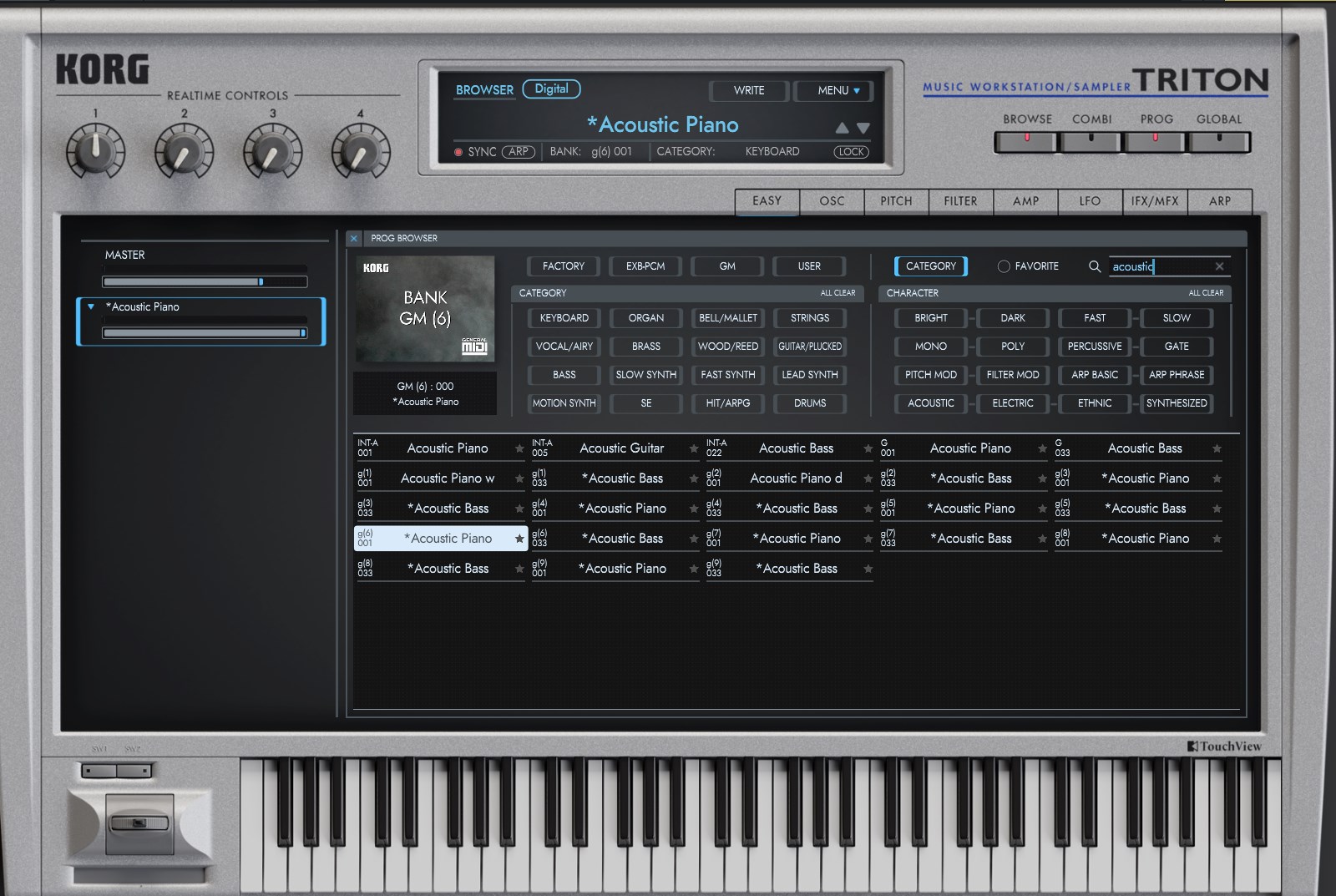This screenshot has height=896, width=1336.
Task: Toggle the LOCK button in display
Action: 851,152
